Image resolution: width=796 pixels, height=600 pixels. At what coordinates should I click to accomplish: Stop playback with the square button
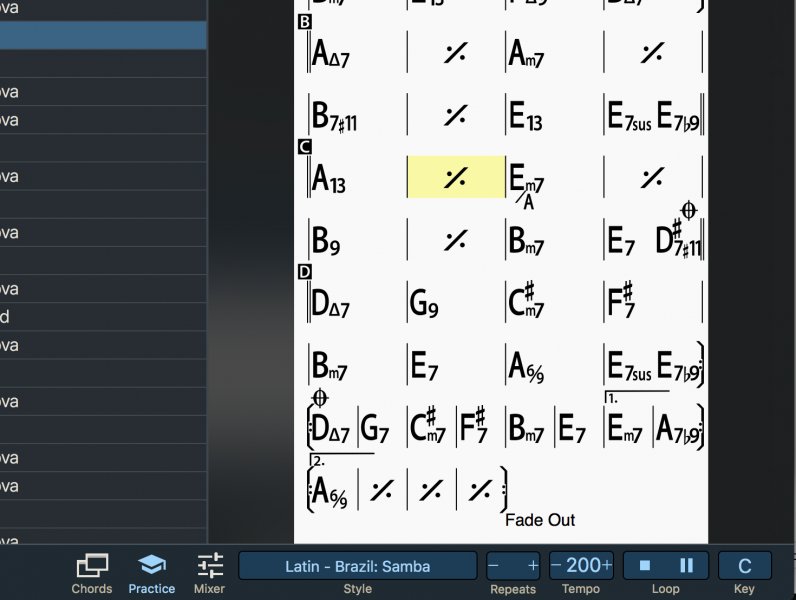[x=645, y=565]
